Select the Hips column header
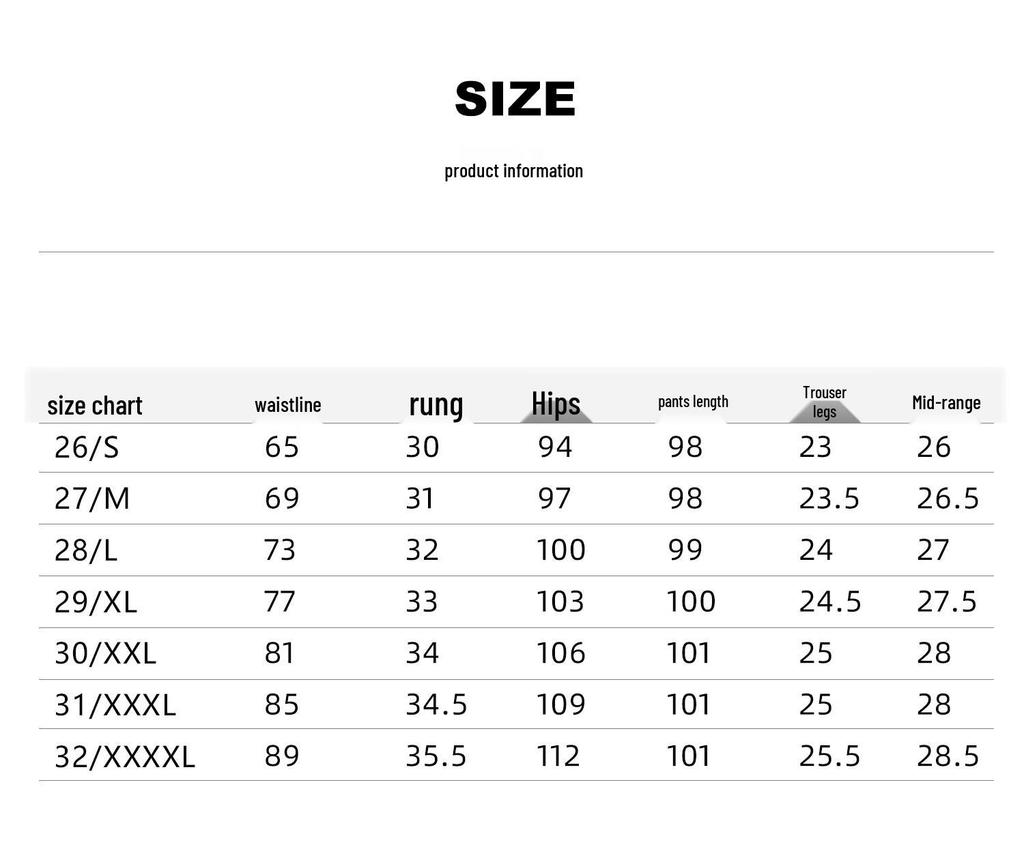The width and height of the screenshot is (1024, 849). [556, 403]
